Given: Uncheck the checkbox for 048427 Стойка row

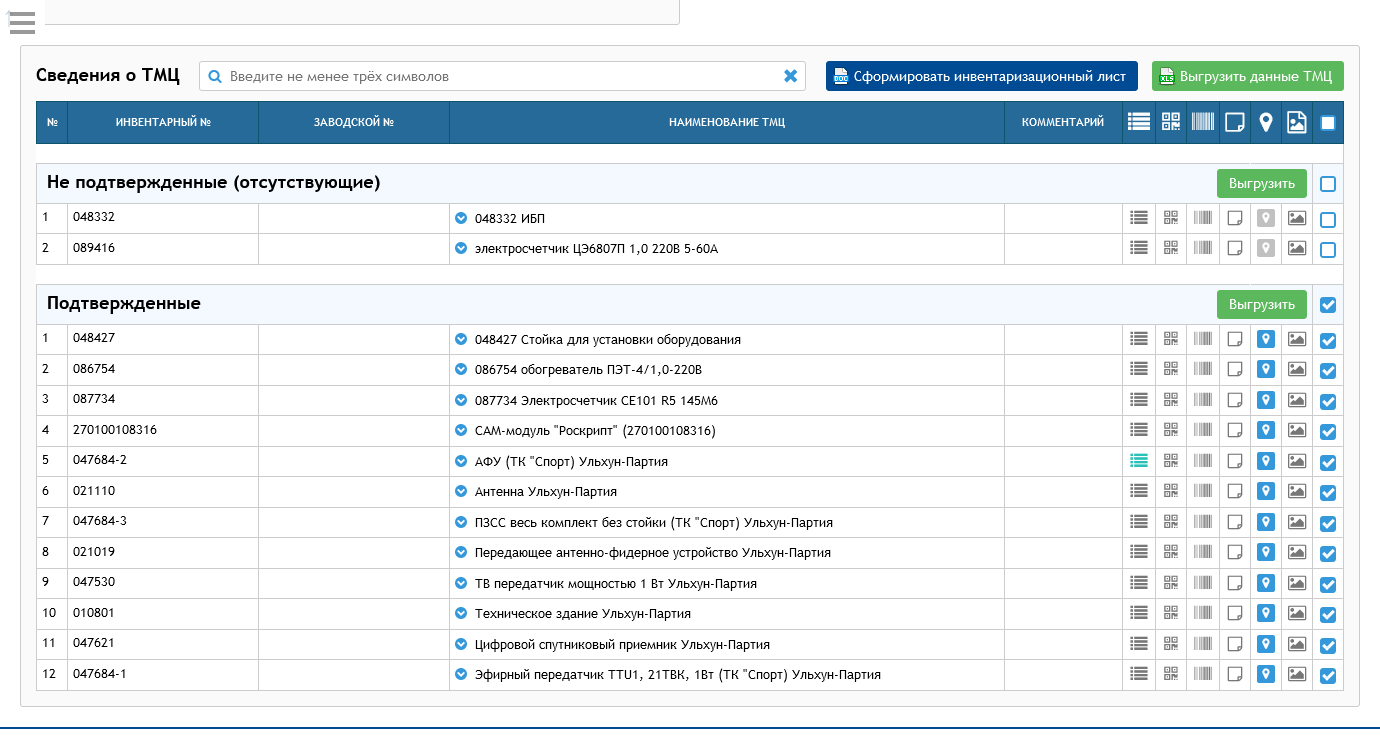Looking at the screenshot, I should coord(1328,341).
